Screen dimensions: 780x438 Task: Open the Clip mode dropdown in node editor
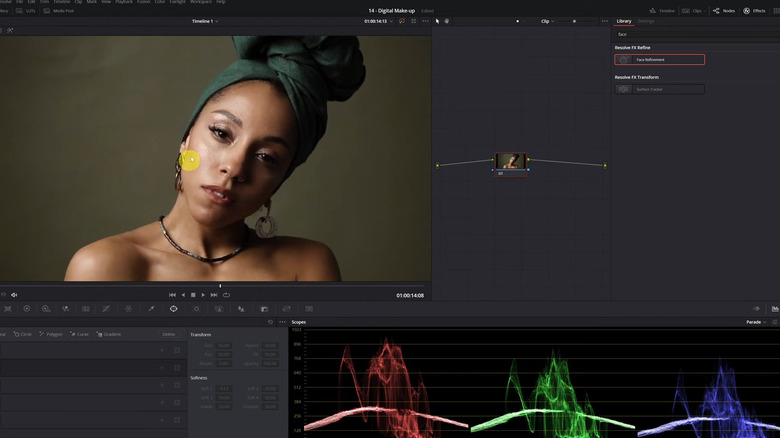(548, 21)
